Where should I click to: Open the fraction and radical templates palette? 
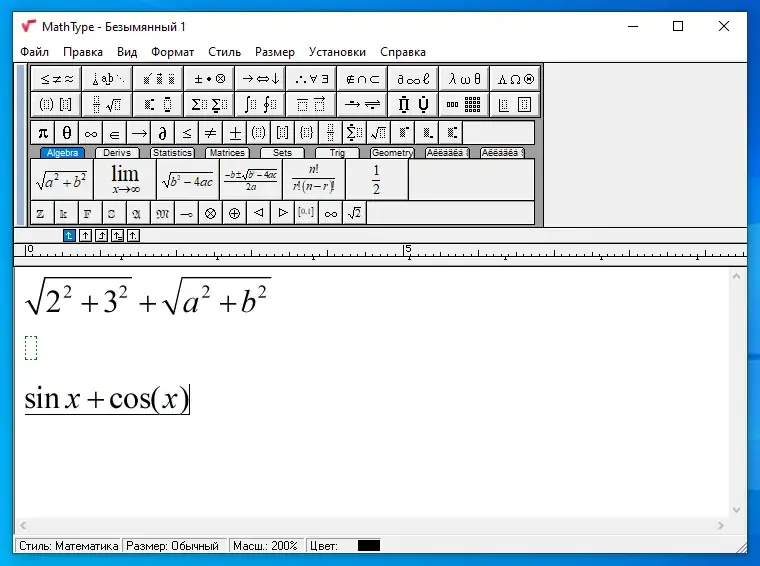click(107, 104)
